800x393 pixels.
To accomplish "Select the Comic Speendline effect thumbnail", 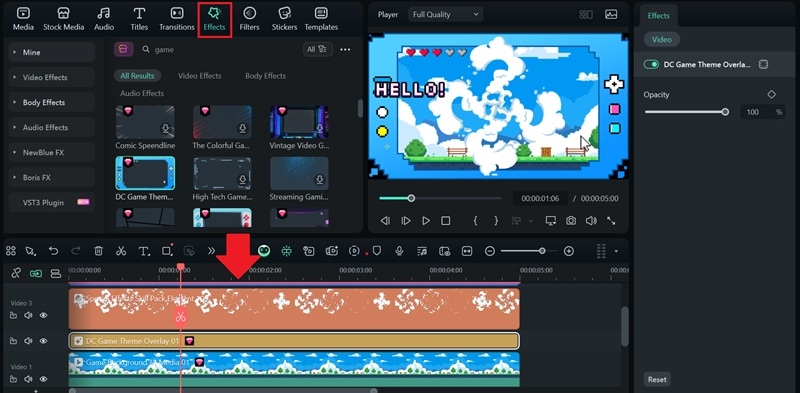I will coord(145,122).
